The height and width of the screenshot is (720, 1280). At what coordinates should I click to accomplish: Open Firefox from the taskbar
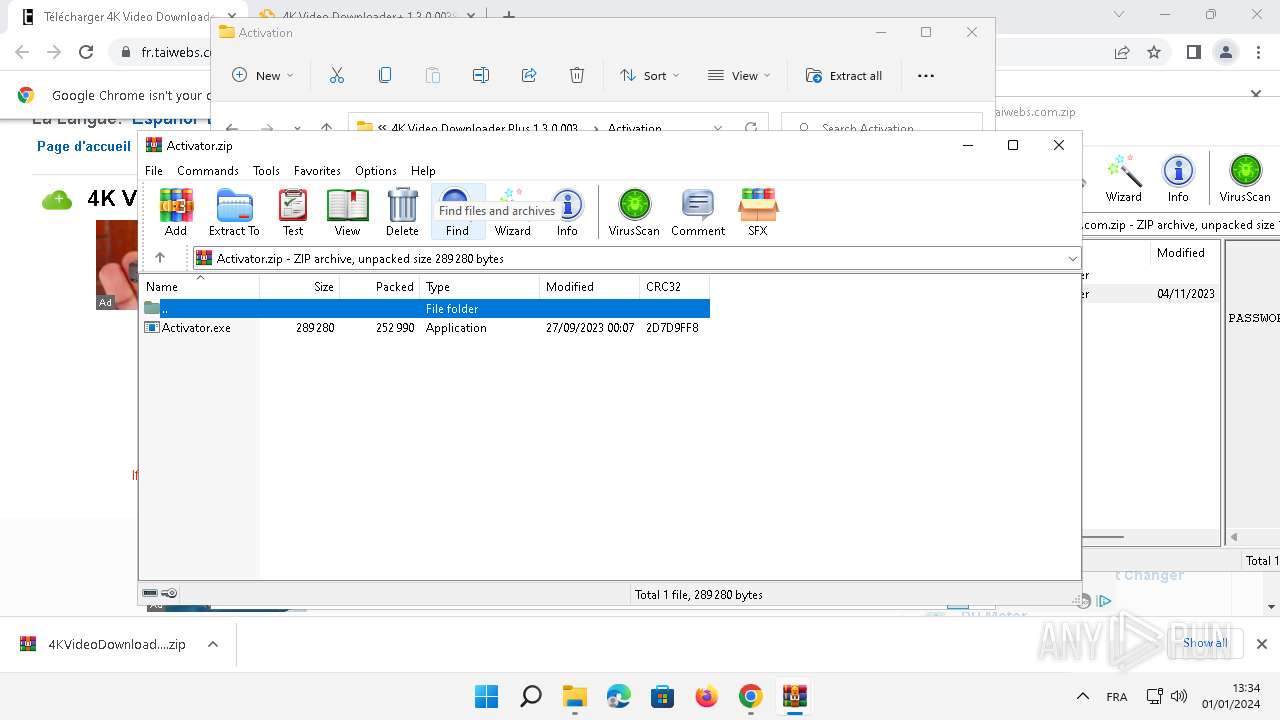[707, 696]
